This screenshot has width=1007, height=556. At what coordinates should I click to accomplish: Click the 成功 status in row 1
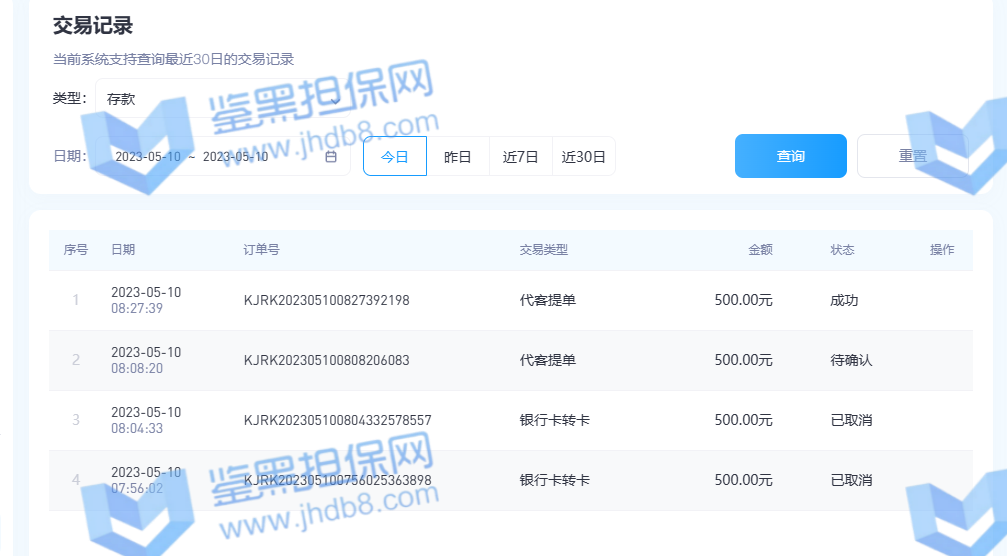pyautogui.click(x=844, y=300)
